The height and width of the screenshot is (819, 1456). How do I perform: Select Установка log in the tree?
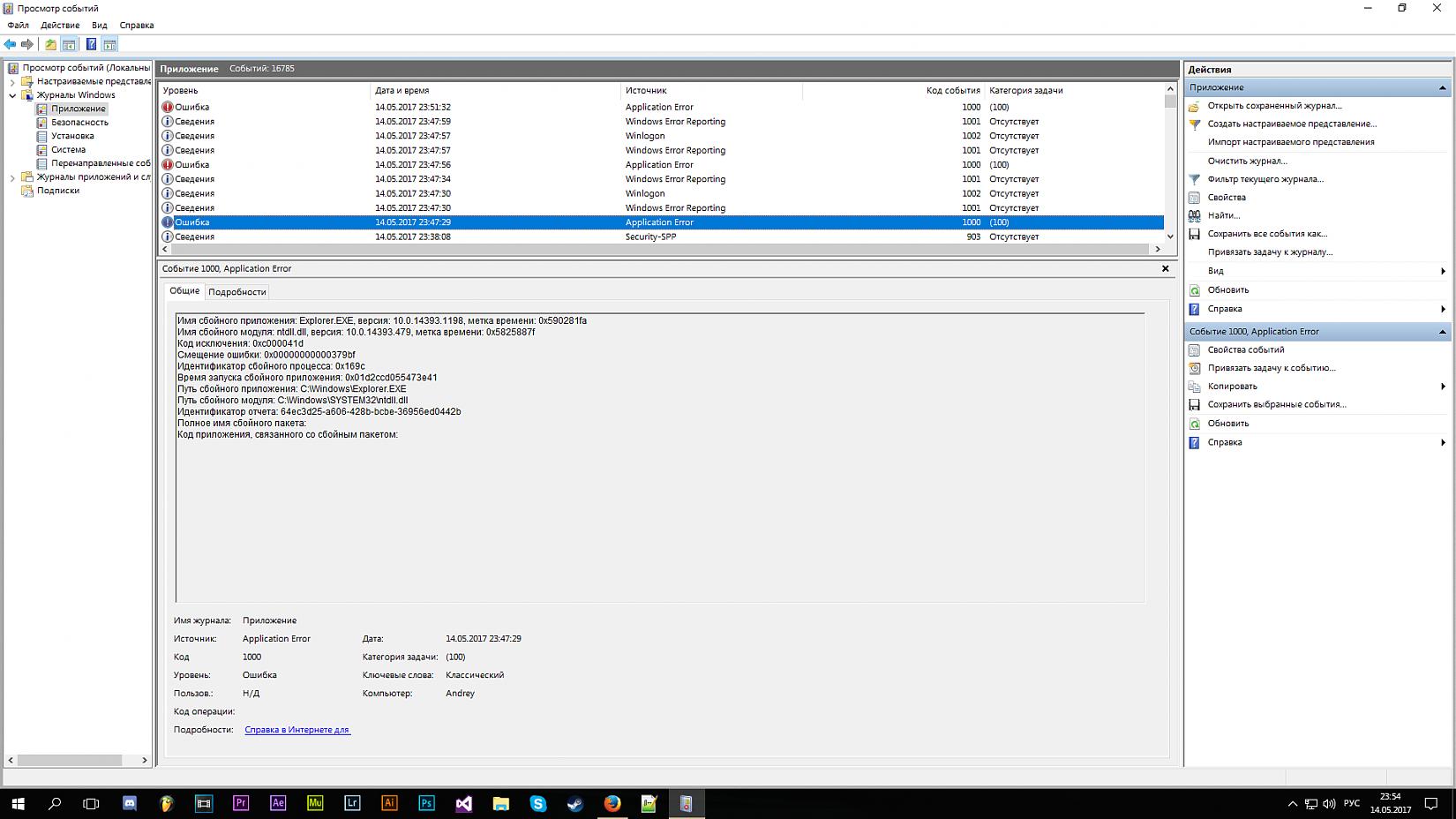point(72,136)
